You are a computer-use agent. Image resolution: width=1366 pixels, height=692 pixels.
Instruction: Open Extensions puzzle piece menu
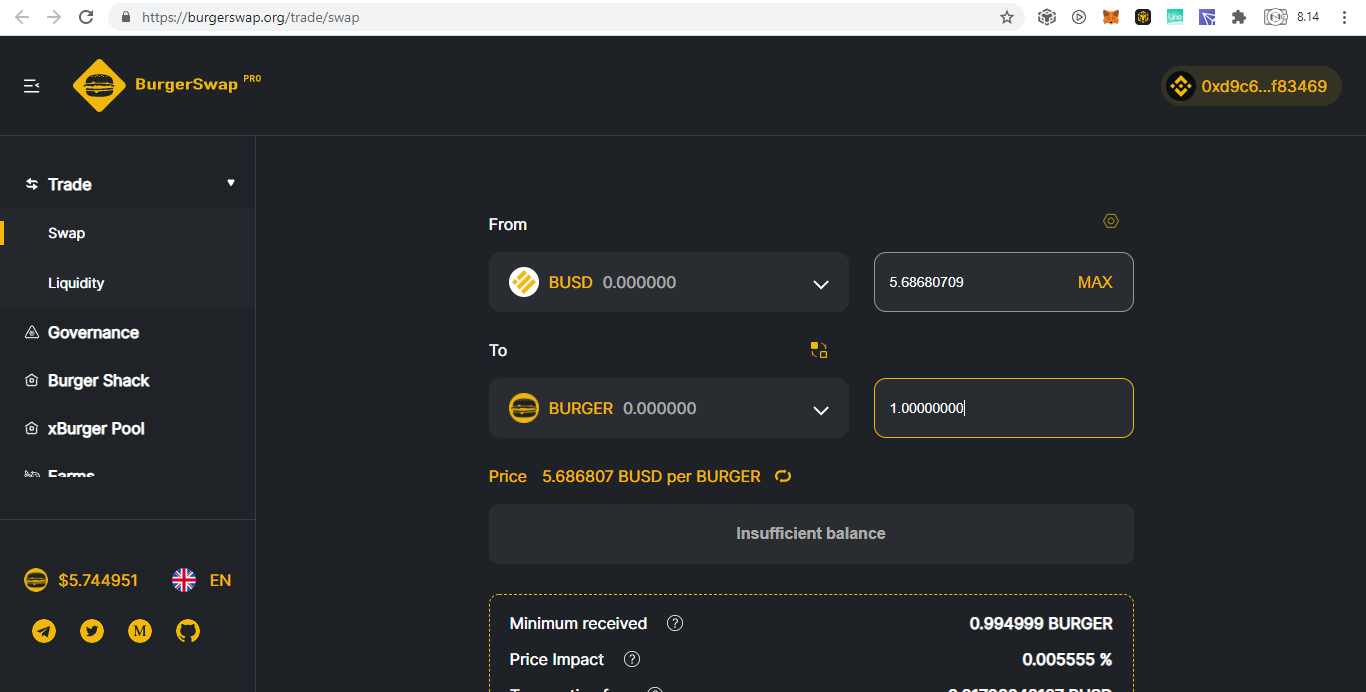(x=1239, y=17)
